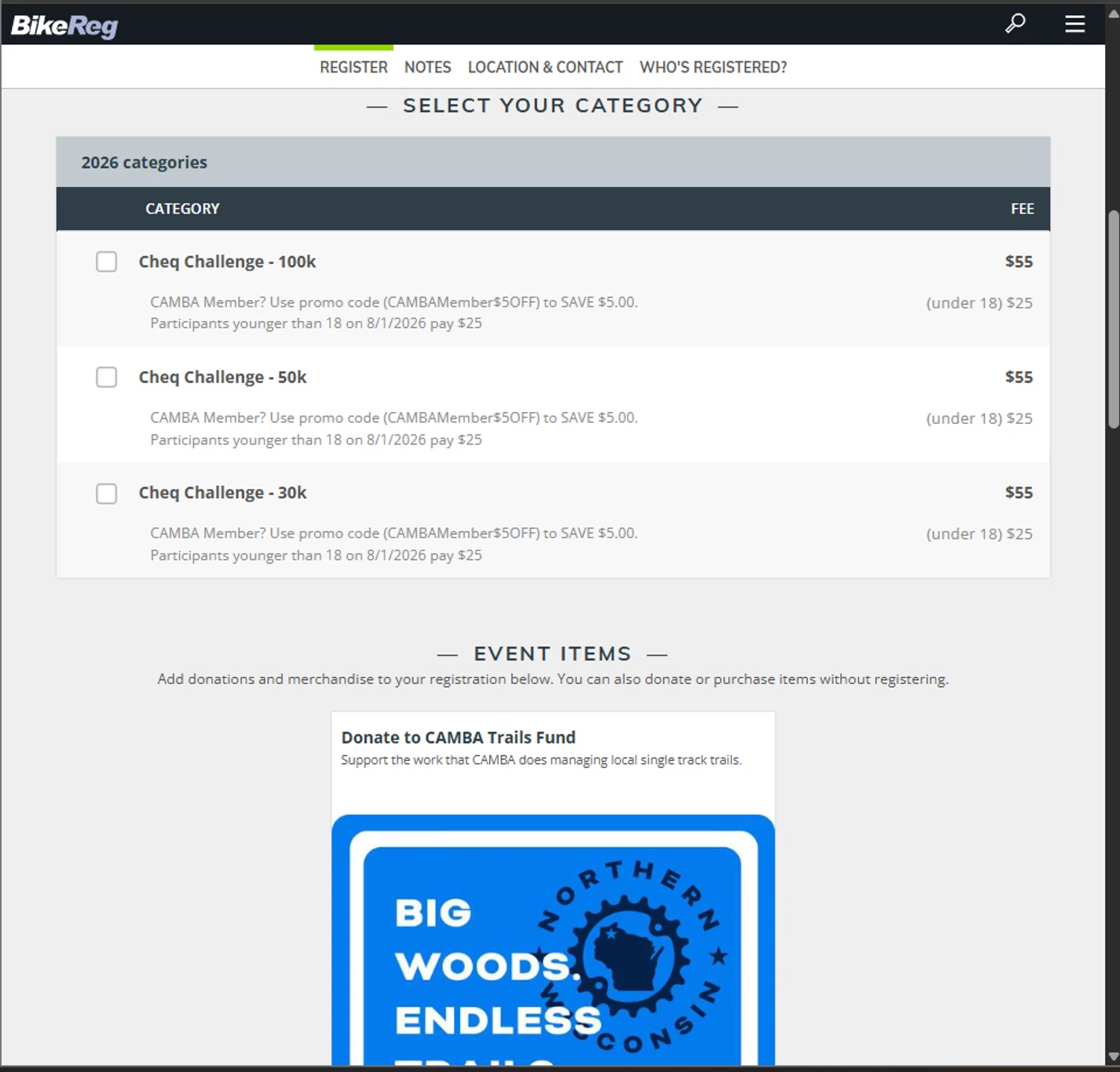Click the CATEGORY column header
This screenshot has height=1072, width=1120.
point(182,209)
